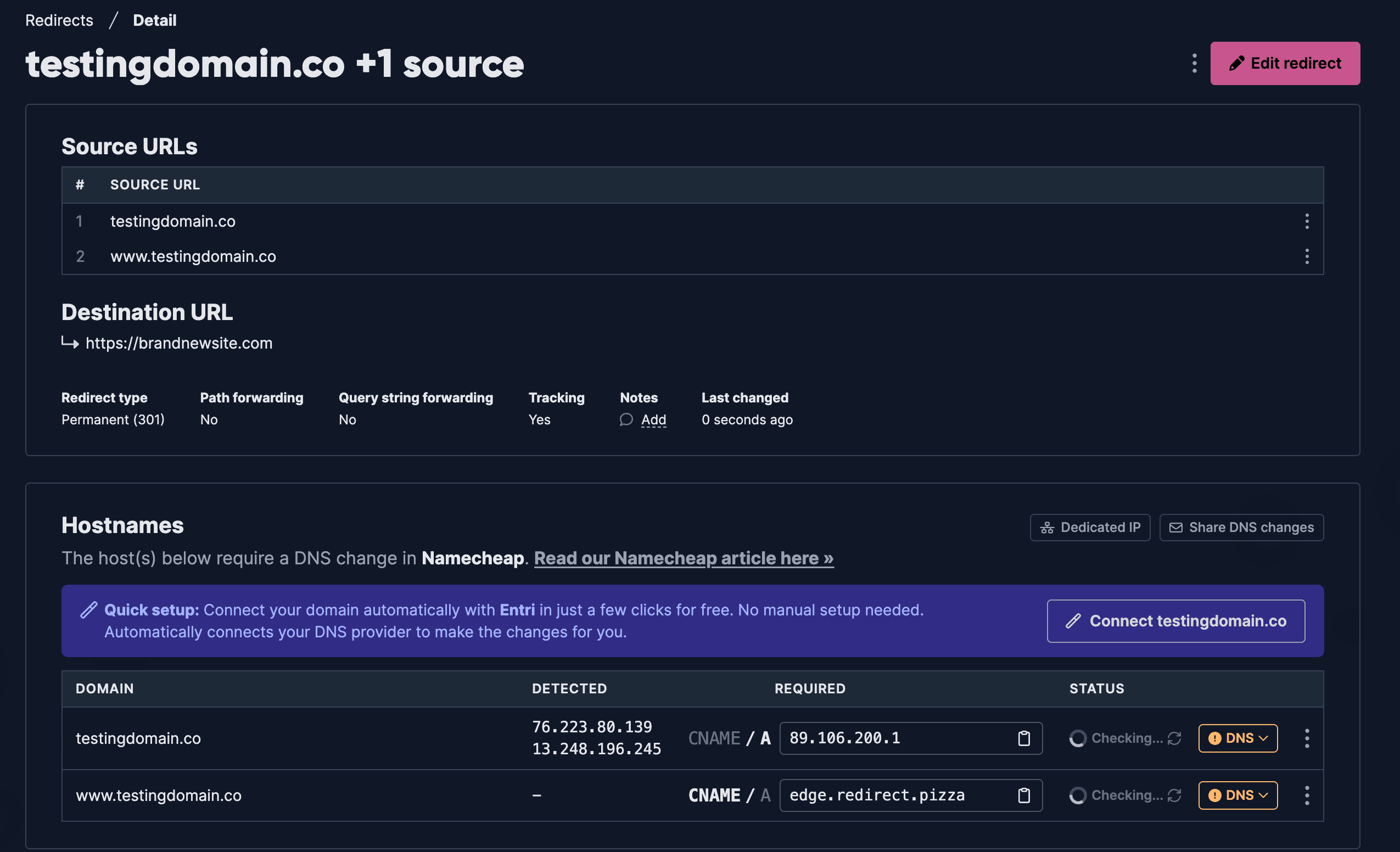The width and height of the screenshot is (1400, 852).
Task: Open options menu for source www.testingdomain.co row
Action: (x=1307, y=256)
